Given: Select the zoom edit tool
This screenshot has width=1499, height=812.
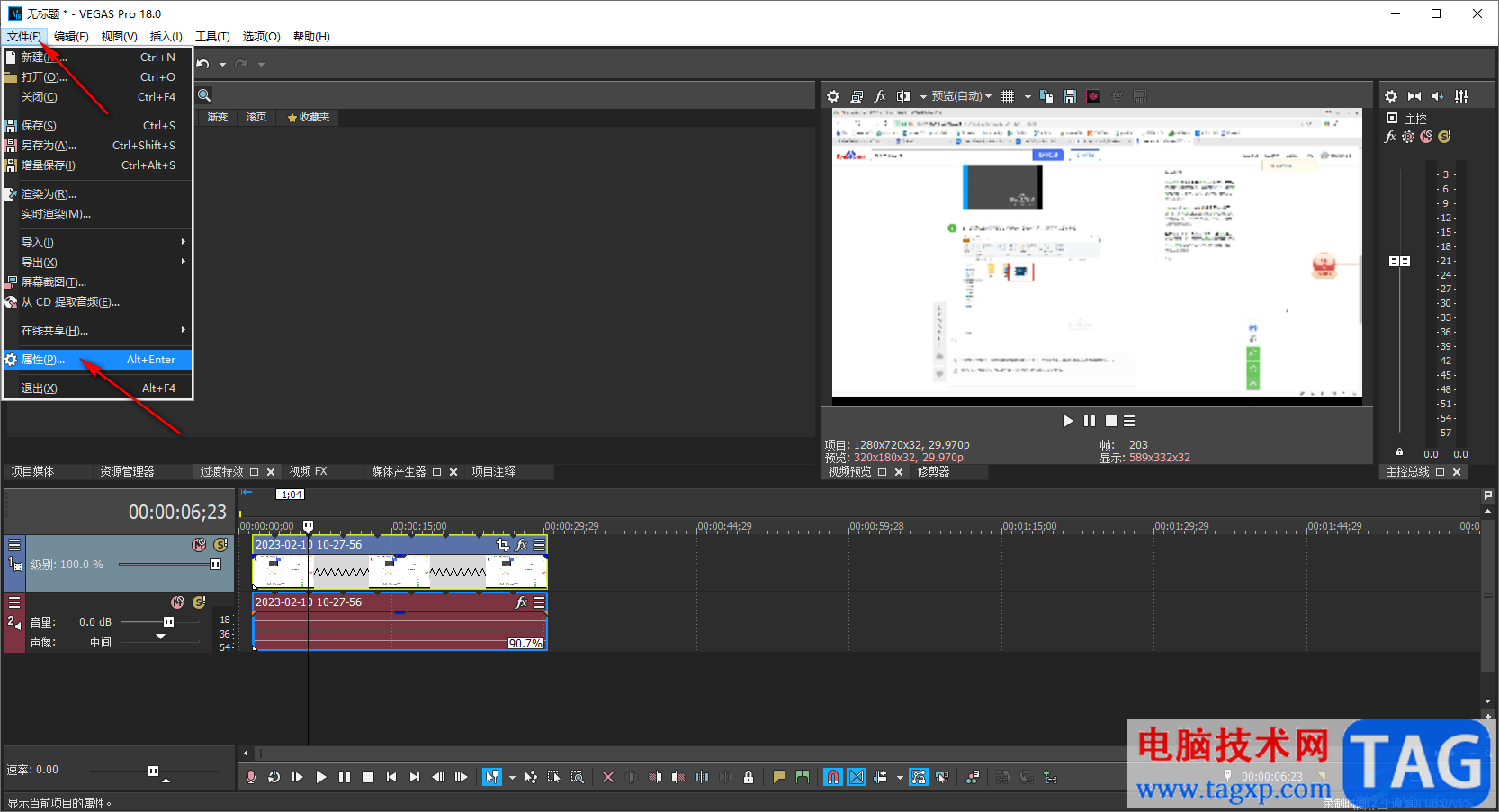Looking at the screenshot, I should 578,777.
